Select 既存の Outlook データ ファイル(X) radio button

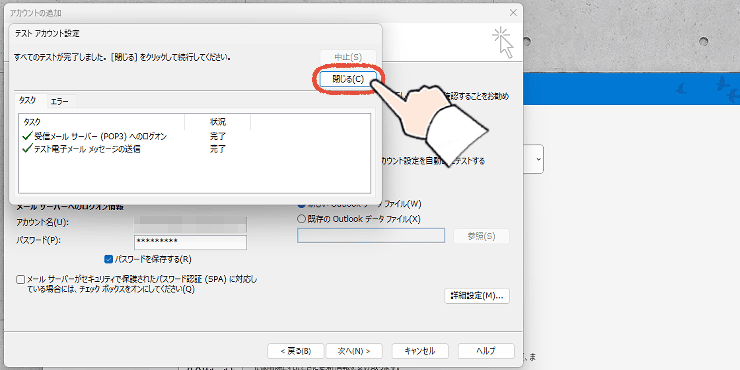click(301, 219)
